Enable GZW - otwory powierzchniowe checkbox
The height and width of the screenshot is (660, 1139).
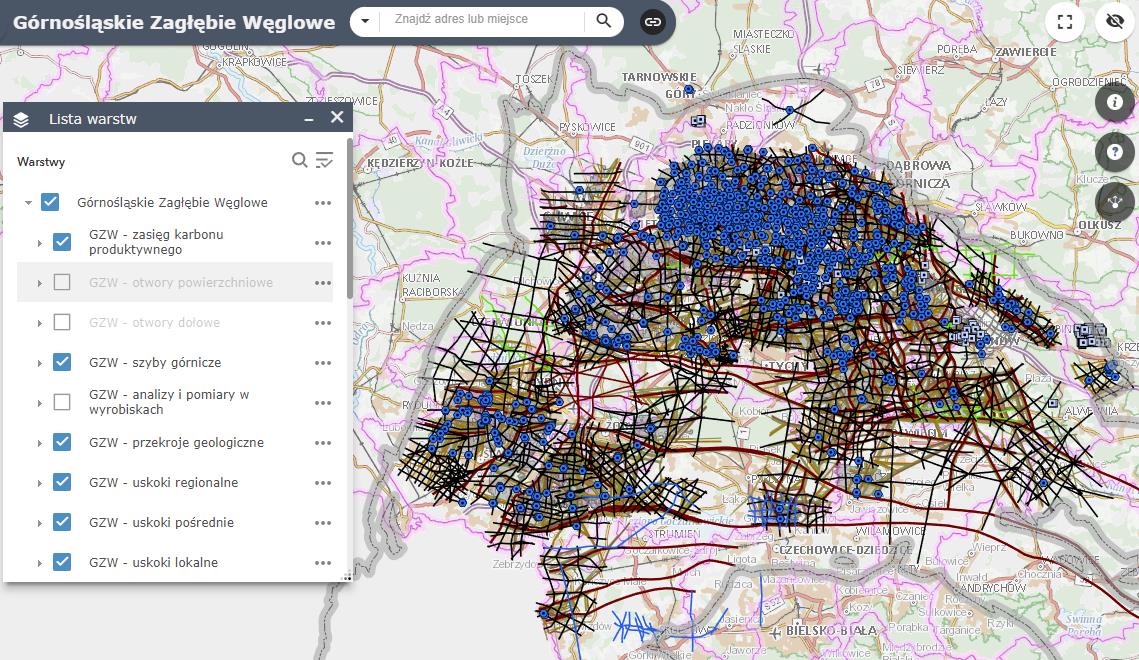pos(62,282)
